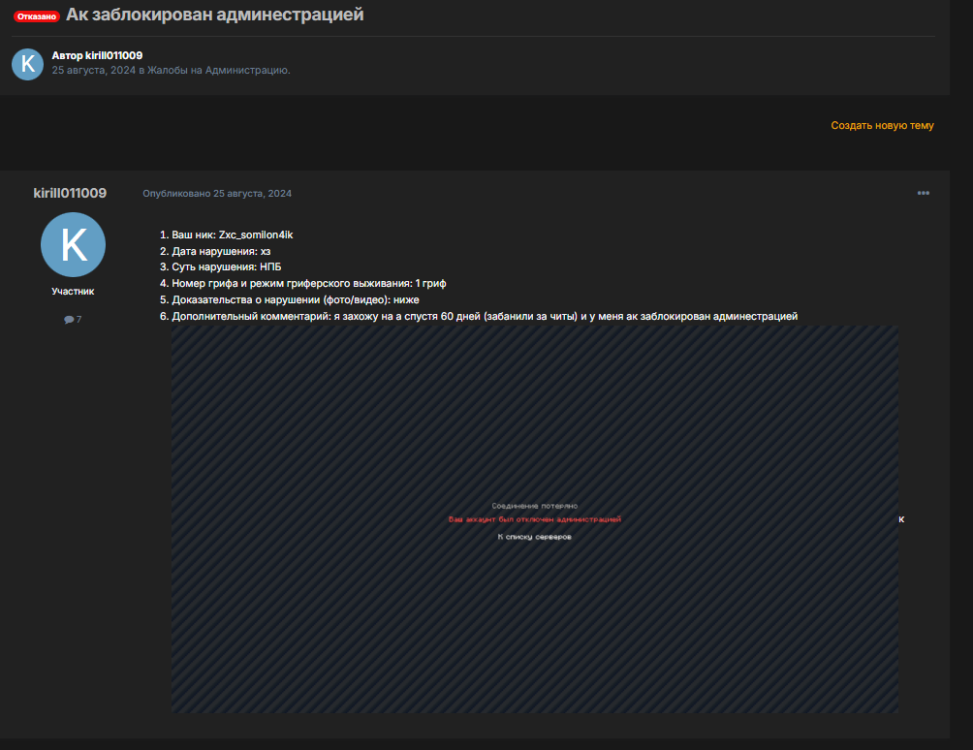Click the comment count icon showing 7
The width and height of the screenshot is (973, 750).
tap(73, 319)
